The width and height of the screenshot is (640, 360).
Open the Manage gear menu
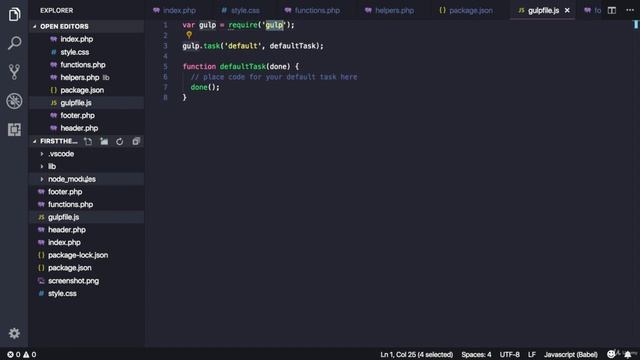[14, 333]
